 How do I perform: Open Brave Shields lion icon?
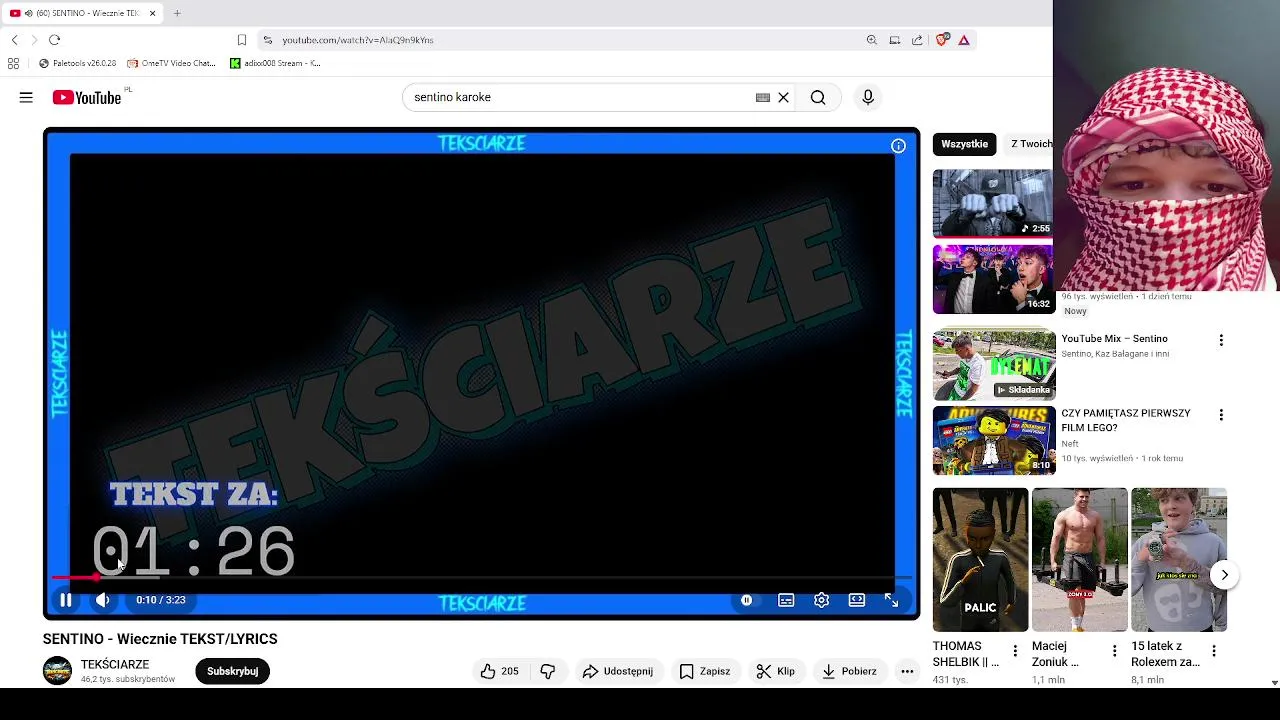(941, 40)
